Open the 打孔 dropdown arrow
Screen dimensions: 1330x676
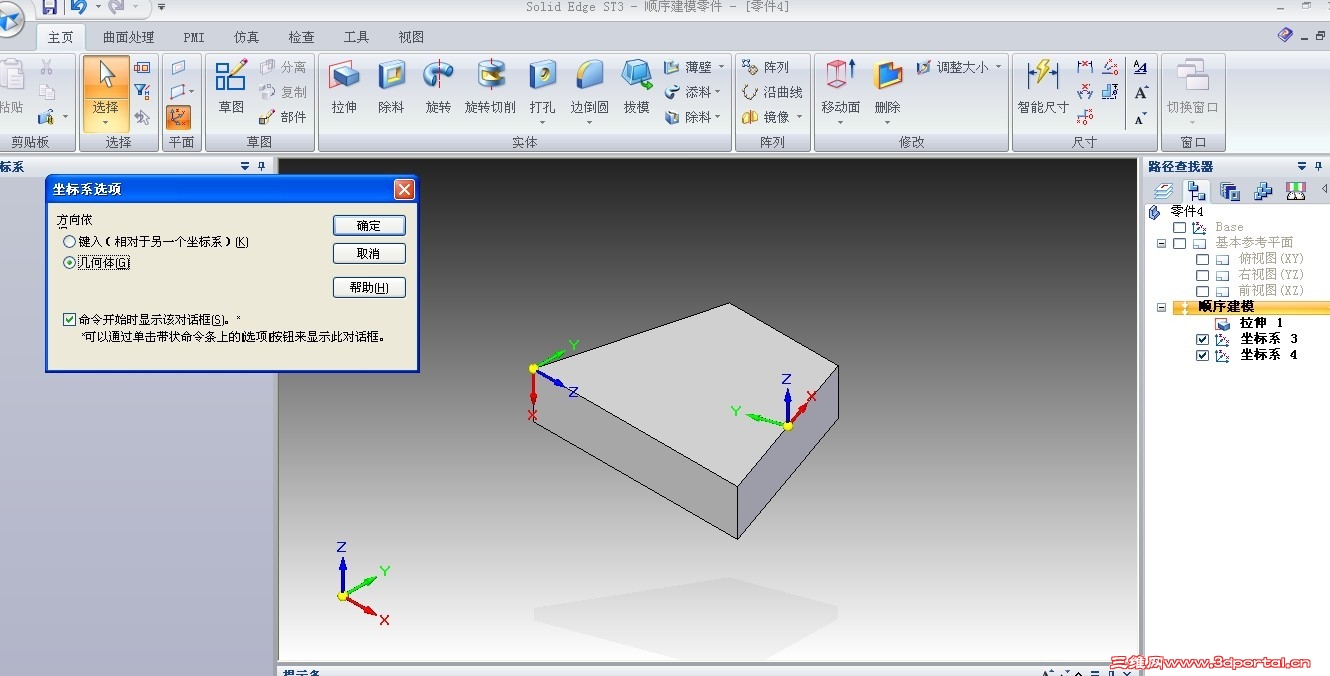(542, 123)
